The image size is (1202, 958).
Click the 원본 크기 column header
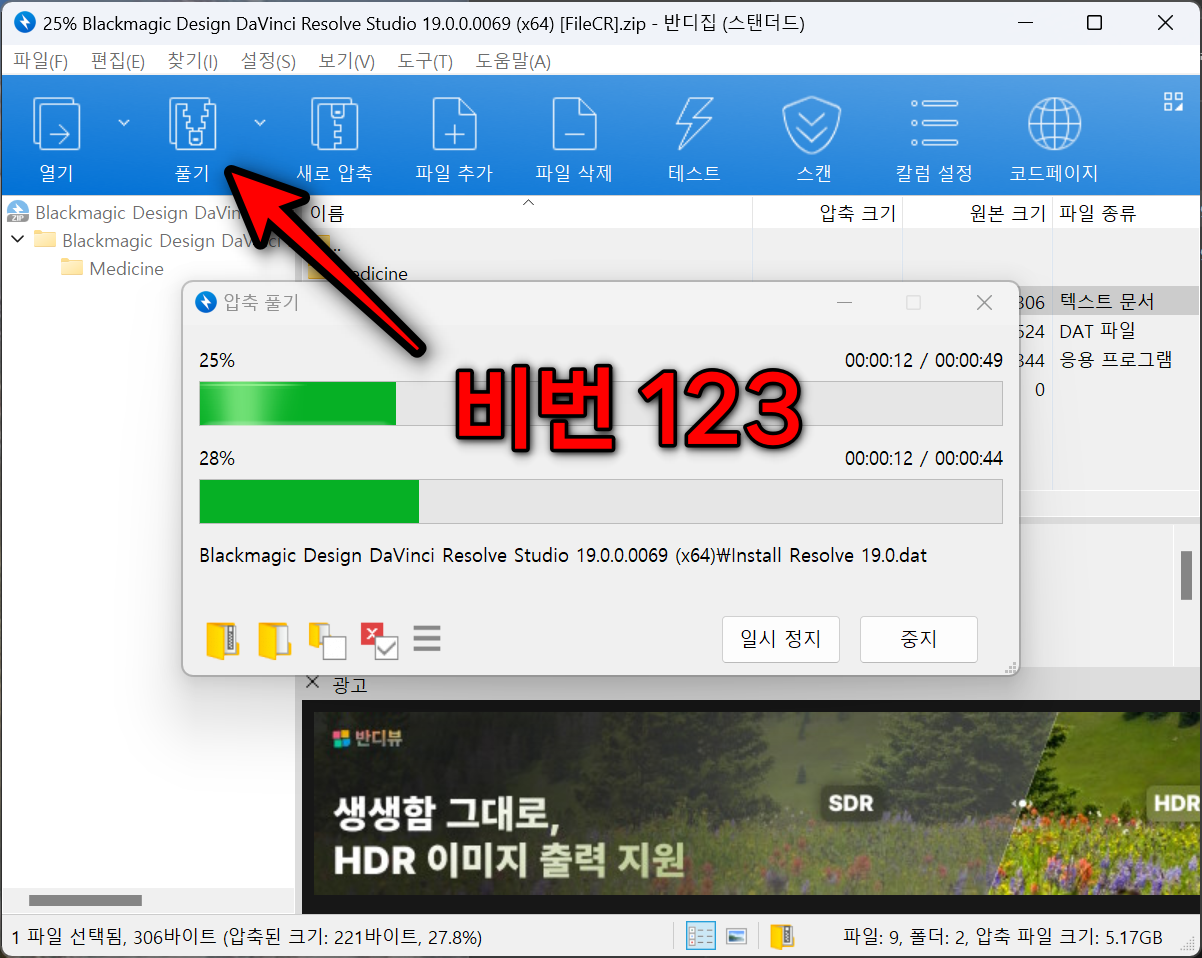[977, 213]
